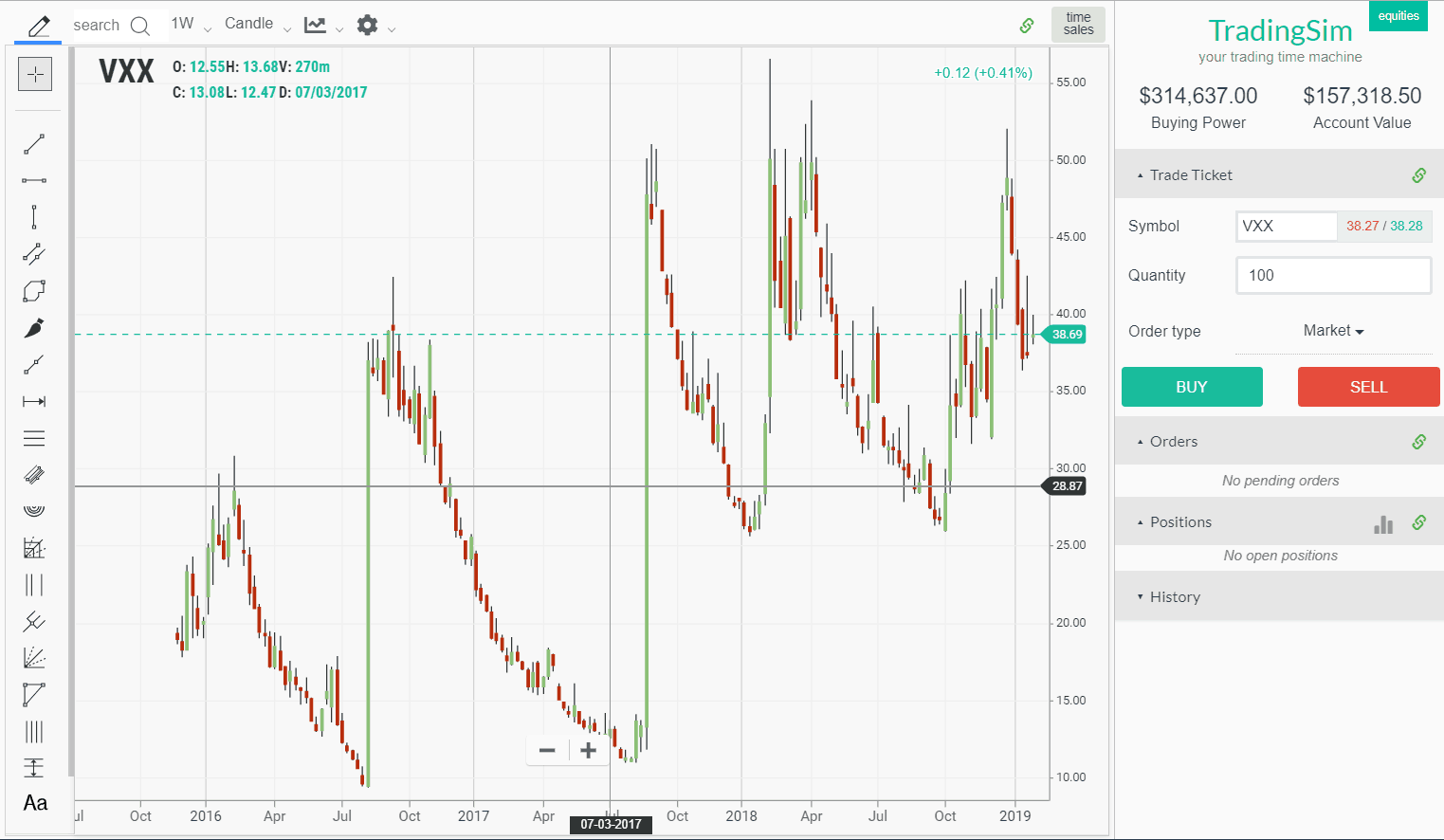Choose the text annotation Aa tool
1444x840 pixels.
[x=35, y=803]
